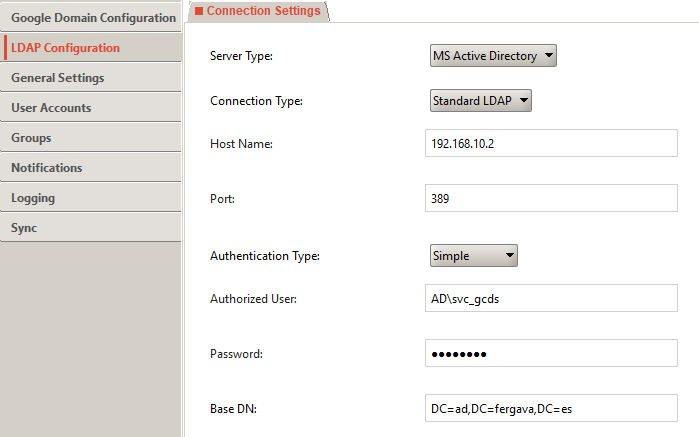The height and width of the screenshot is (437, 699).
Task: Expand the Authentication Type dropdown
Action: tap(473, 256)
